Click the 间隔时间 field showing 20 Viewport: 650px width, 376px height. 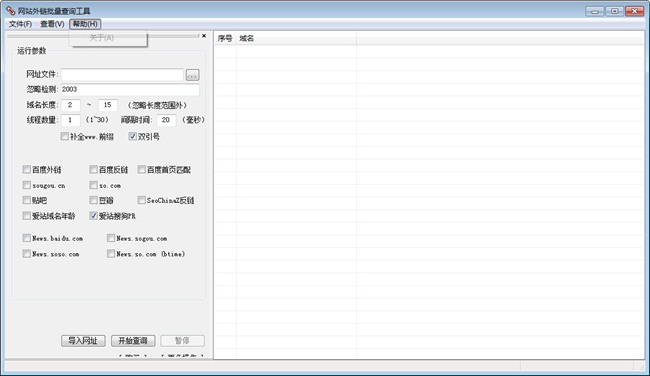(x=166, y=120)
